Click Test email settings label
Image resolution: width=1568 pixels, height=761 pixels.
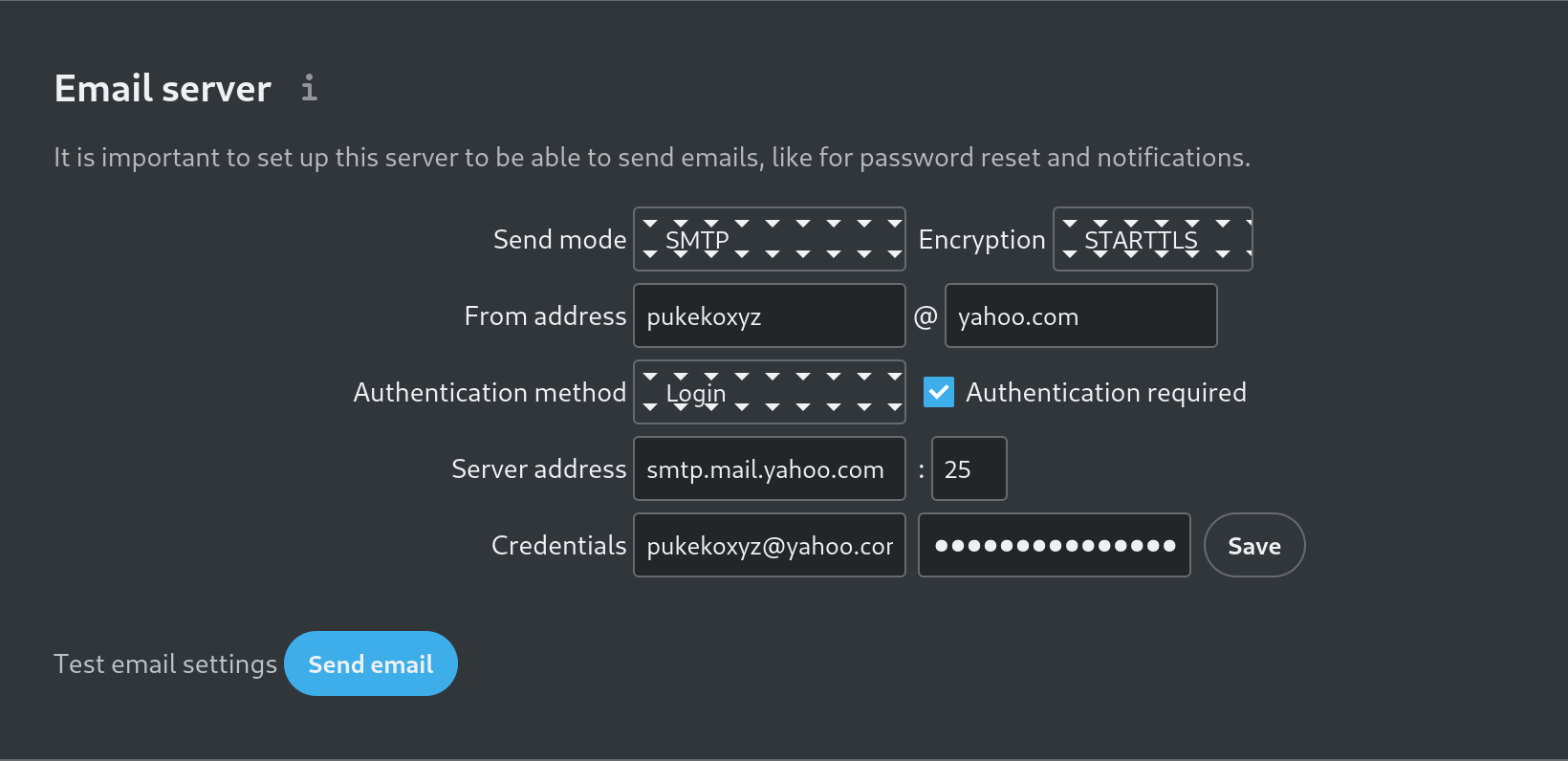click(164, 663)
